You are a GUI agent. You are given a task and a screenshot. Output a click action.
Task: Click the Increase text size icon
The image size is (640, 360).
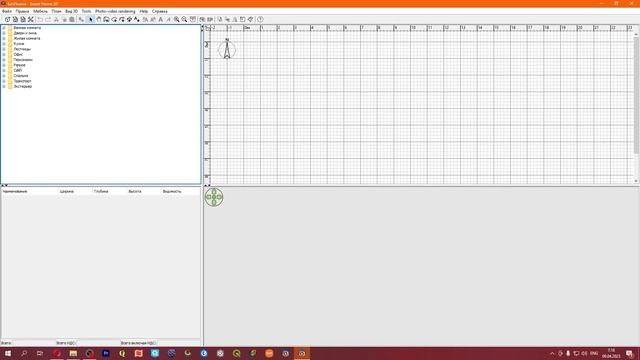[146, 19]
